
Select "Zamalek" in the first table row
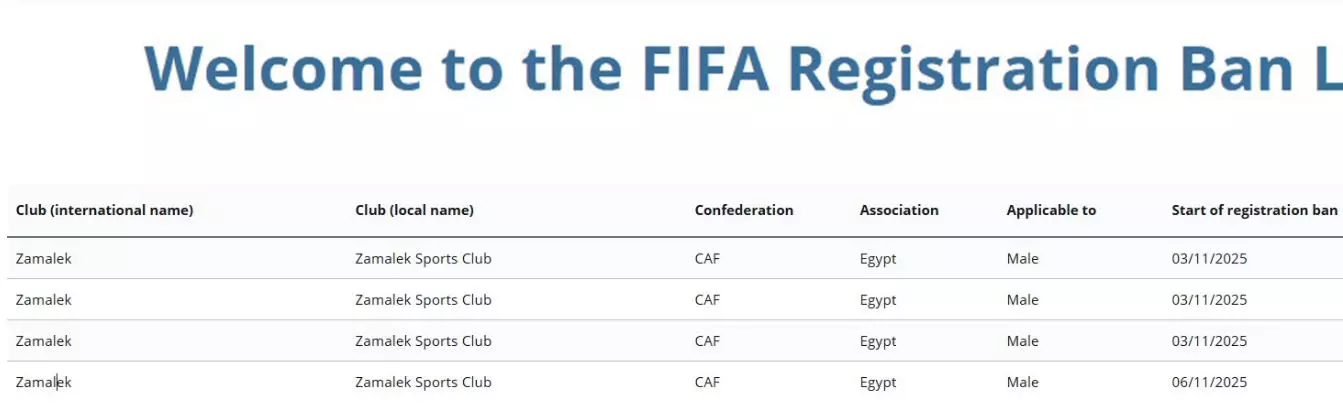coord(44,259)
